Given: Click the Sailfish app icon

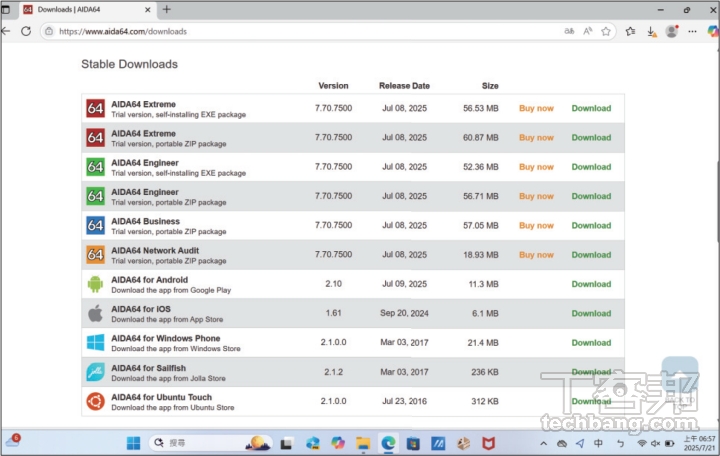Looking at the screenshot, I should 95,372.
